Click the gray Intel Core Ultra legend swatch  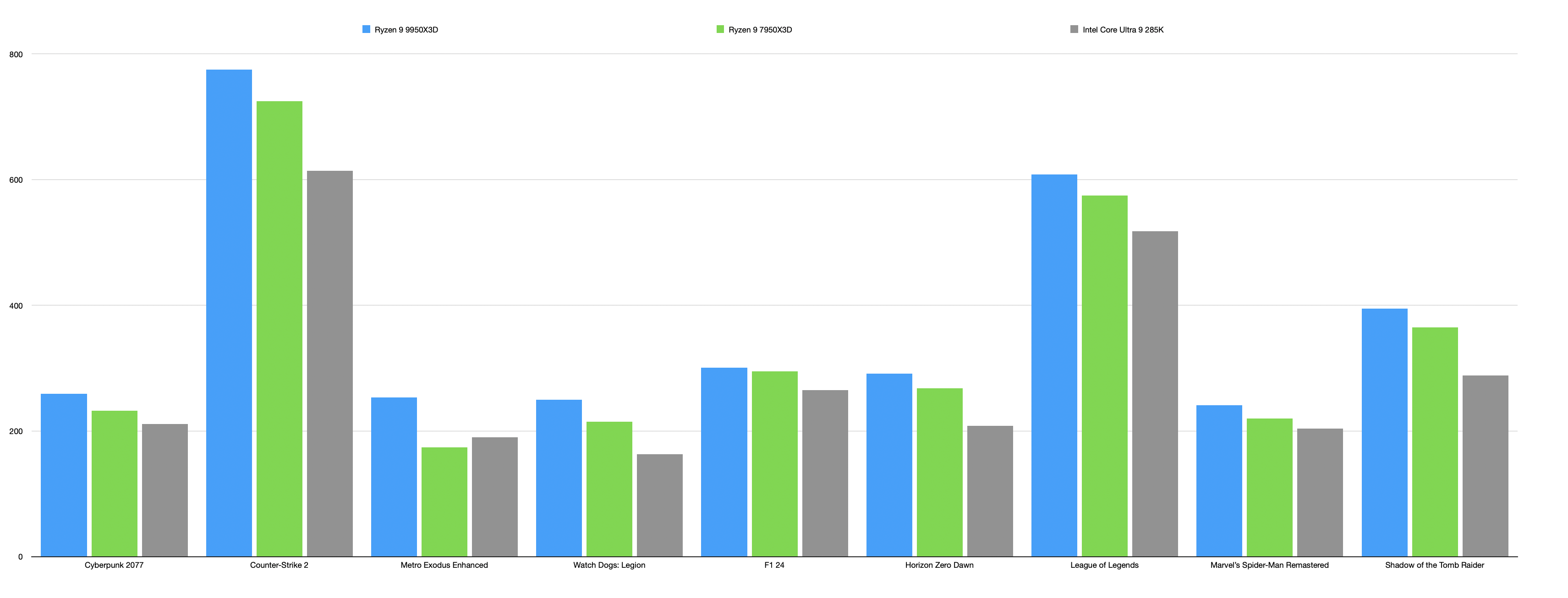[1074, 29]
